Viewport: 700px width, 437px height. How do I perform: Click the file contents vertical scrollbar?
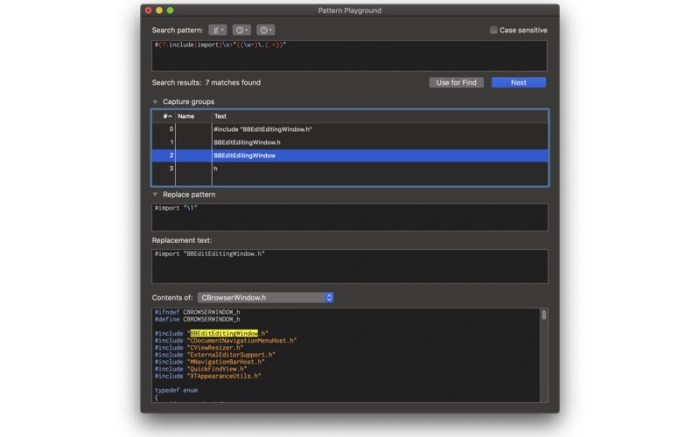coord(544,355)
